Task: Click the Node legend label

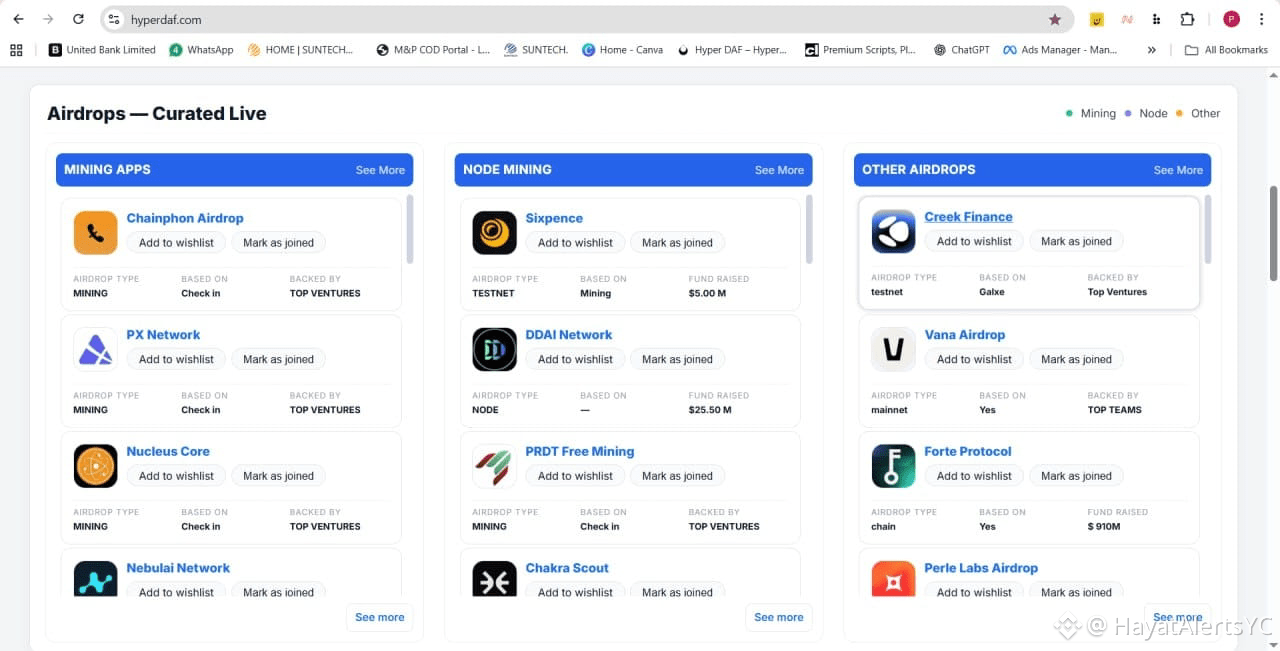Action: coord(1153,114)
